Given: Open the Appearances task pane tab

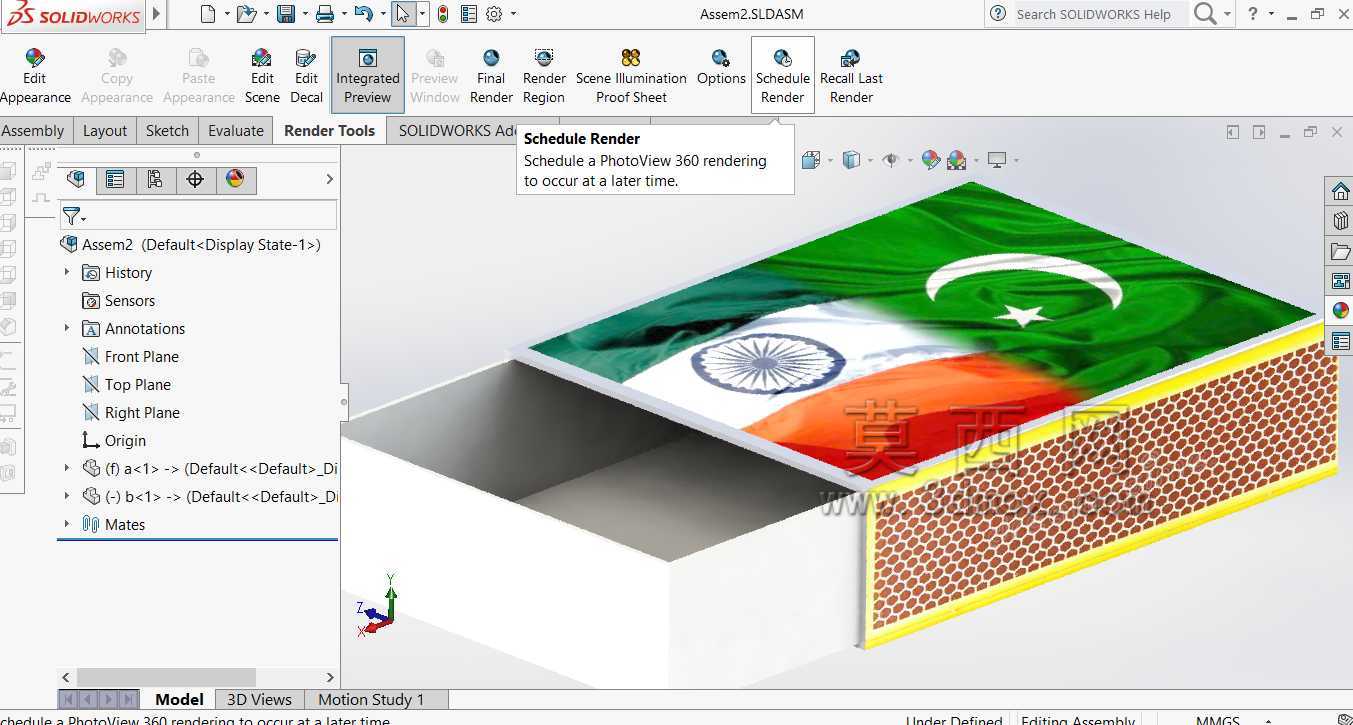Looking at the screenshot, I should pyautogui.click(x=1340, y=311).
